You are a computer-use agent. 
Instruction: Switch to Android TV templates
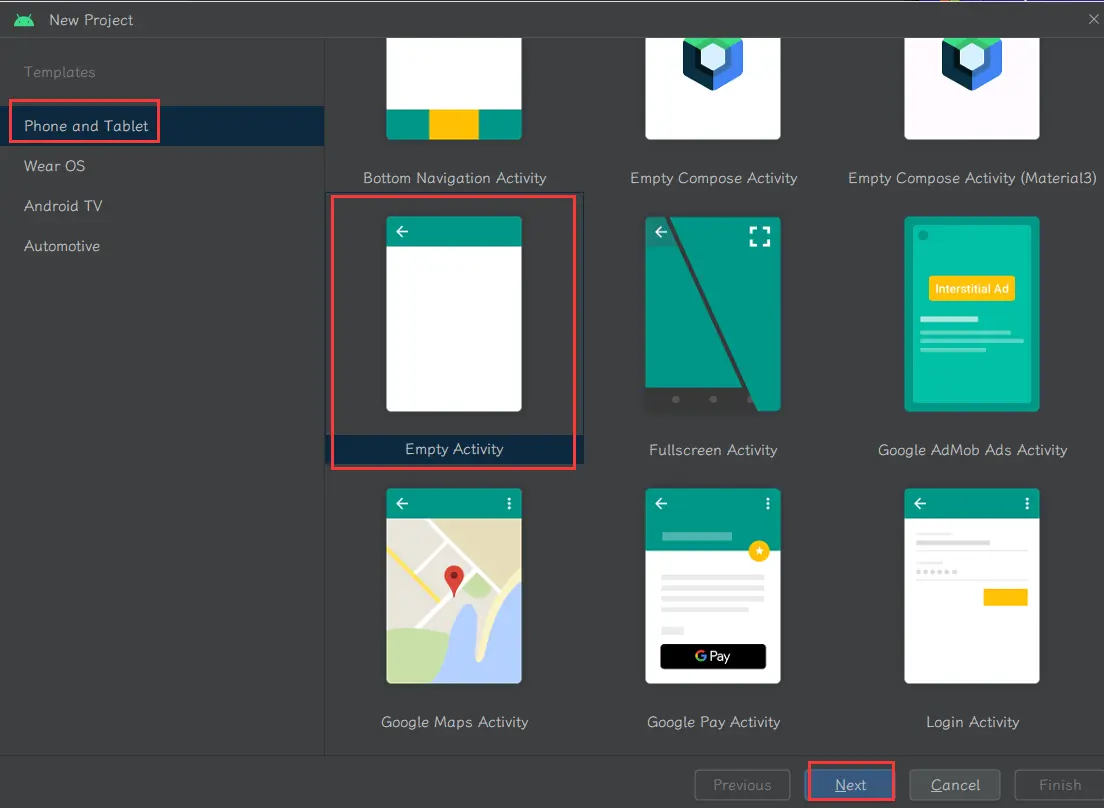pyautogui.click(x=63, y=206)
